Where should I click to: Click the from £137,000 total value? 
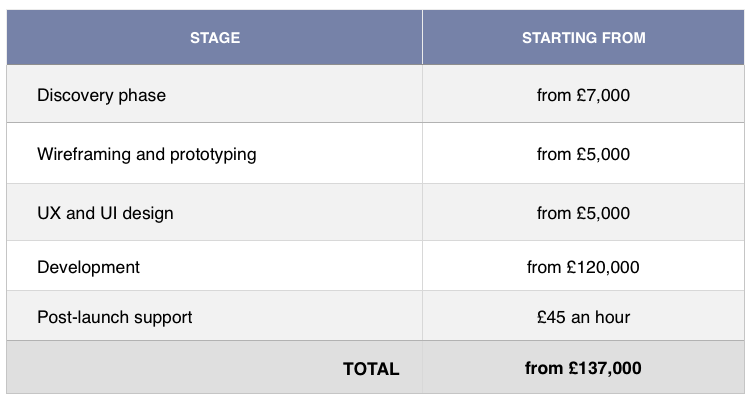[583, 367]
